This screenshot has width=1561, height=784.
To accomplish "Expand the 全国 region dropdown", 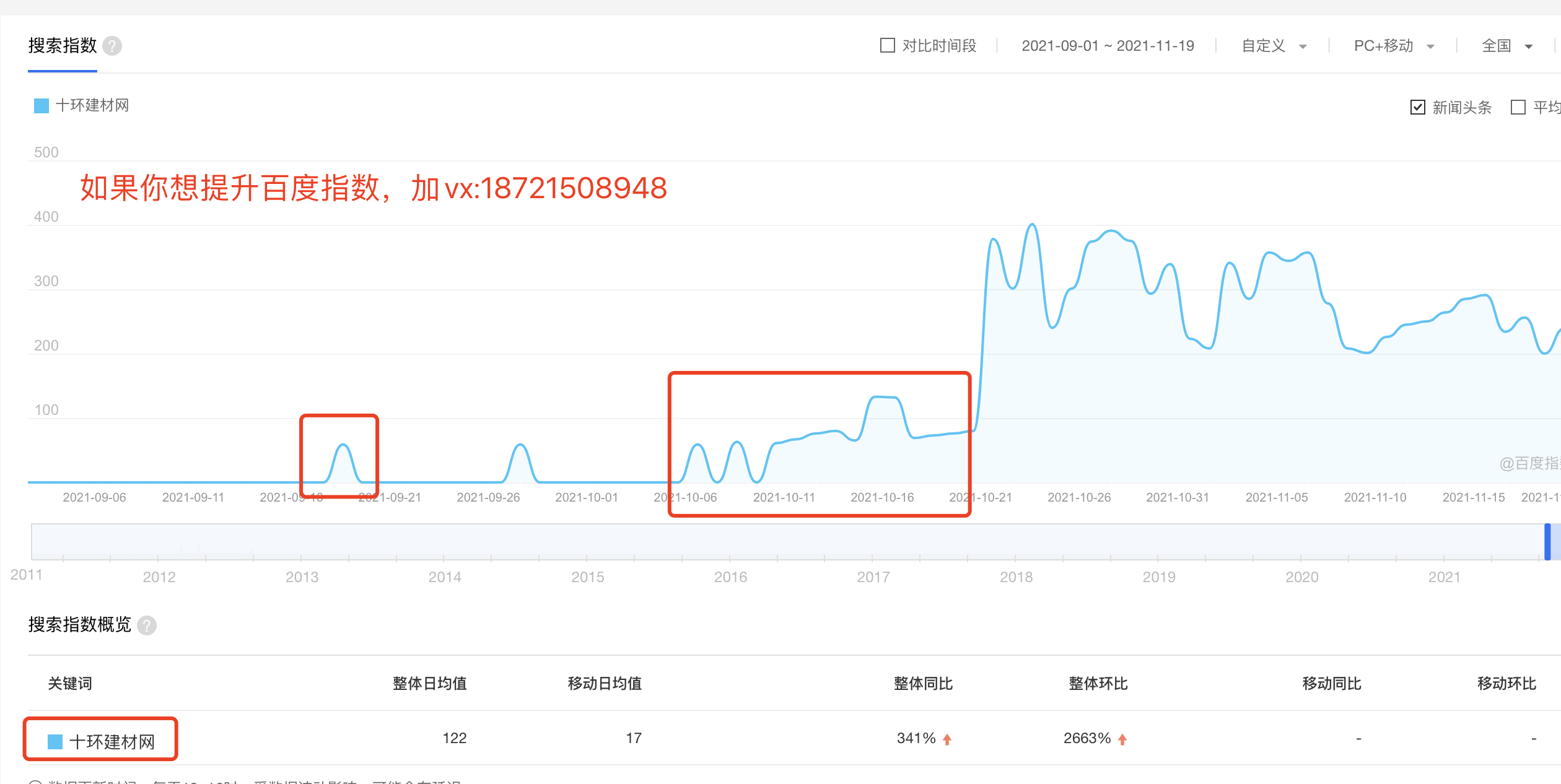I will pos(1507,46).
